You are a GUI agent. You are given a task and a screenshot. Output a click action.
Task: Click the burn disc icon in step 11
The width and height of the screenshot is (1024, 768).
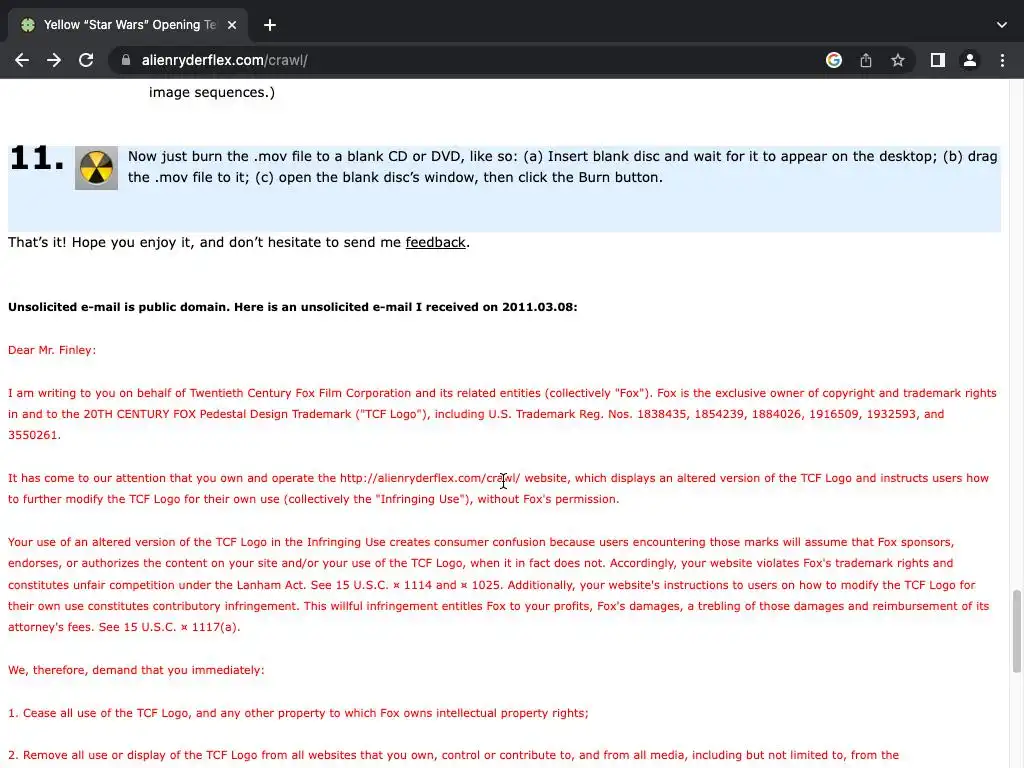[x=97, y=168]
